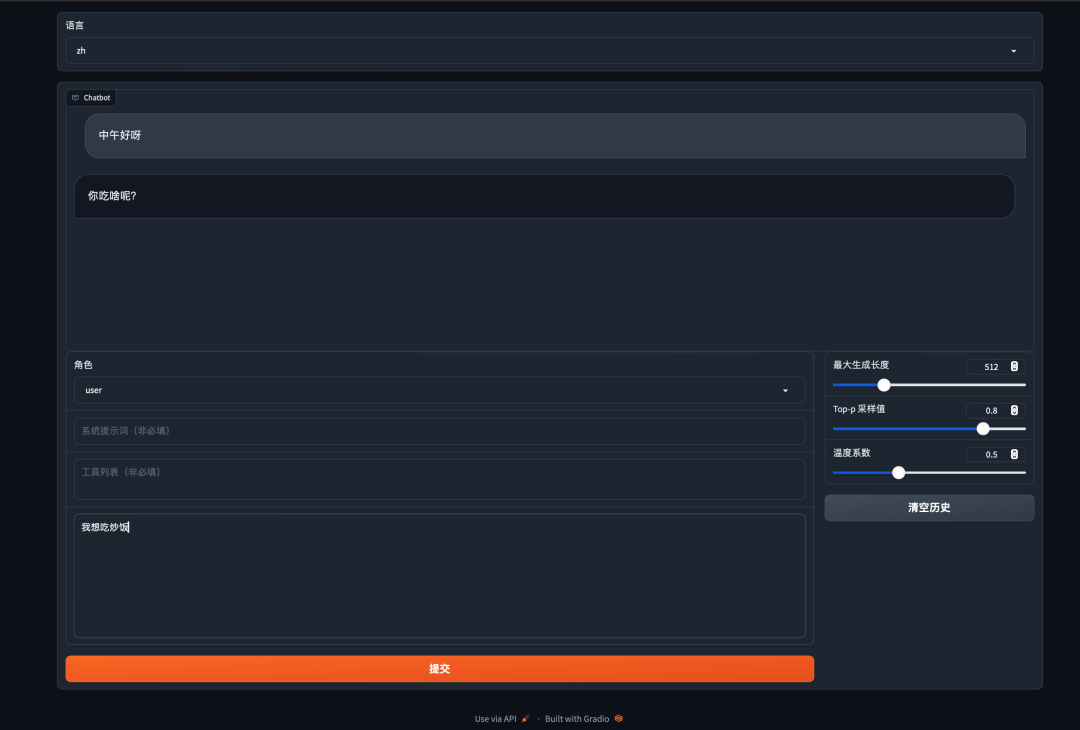Click stepper arrows on the 0.5 value

[1014, 455]
